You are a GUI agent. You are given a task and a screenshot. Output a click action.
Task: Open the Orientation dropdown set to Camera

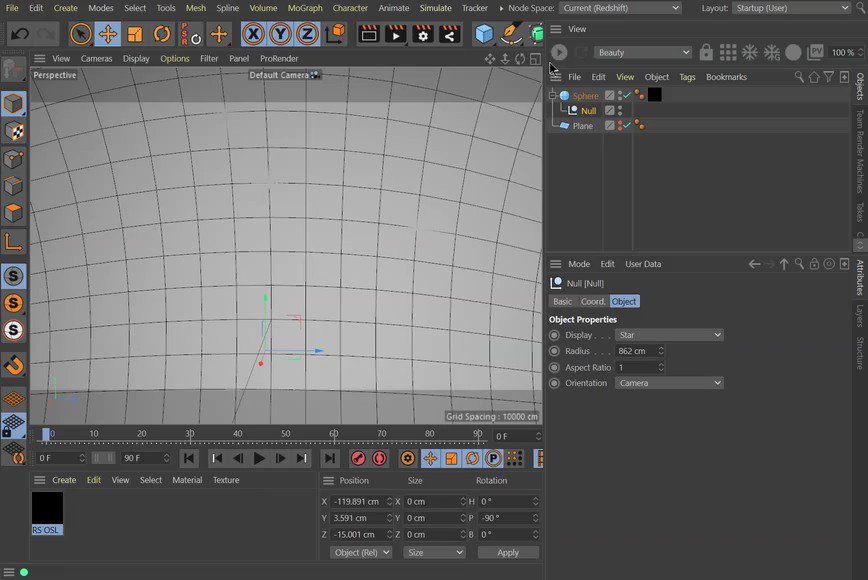(x=669, y=383)
